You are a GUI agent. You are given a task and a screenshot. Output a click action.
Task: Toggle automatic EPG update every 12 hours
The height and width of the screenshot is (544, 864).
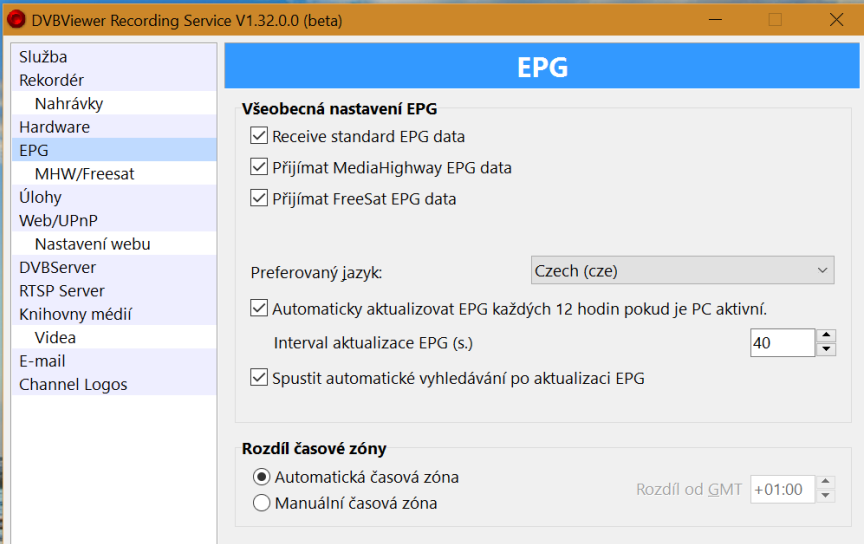click(x=260, y=309)
